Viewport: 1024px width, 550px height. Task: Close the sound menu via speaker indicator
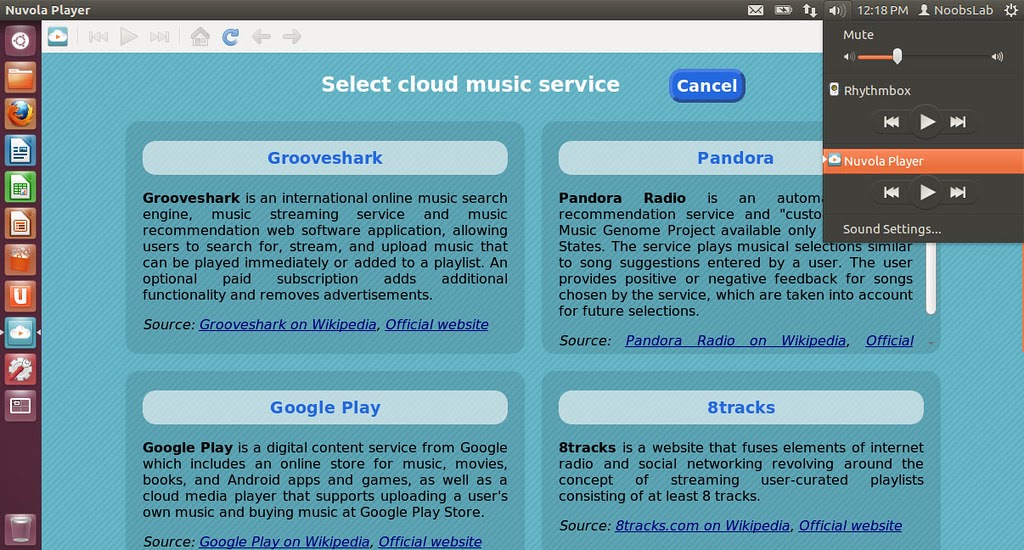click(836, 10)
